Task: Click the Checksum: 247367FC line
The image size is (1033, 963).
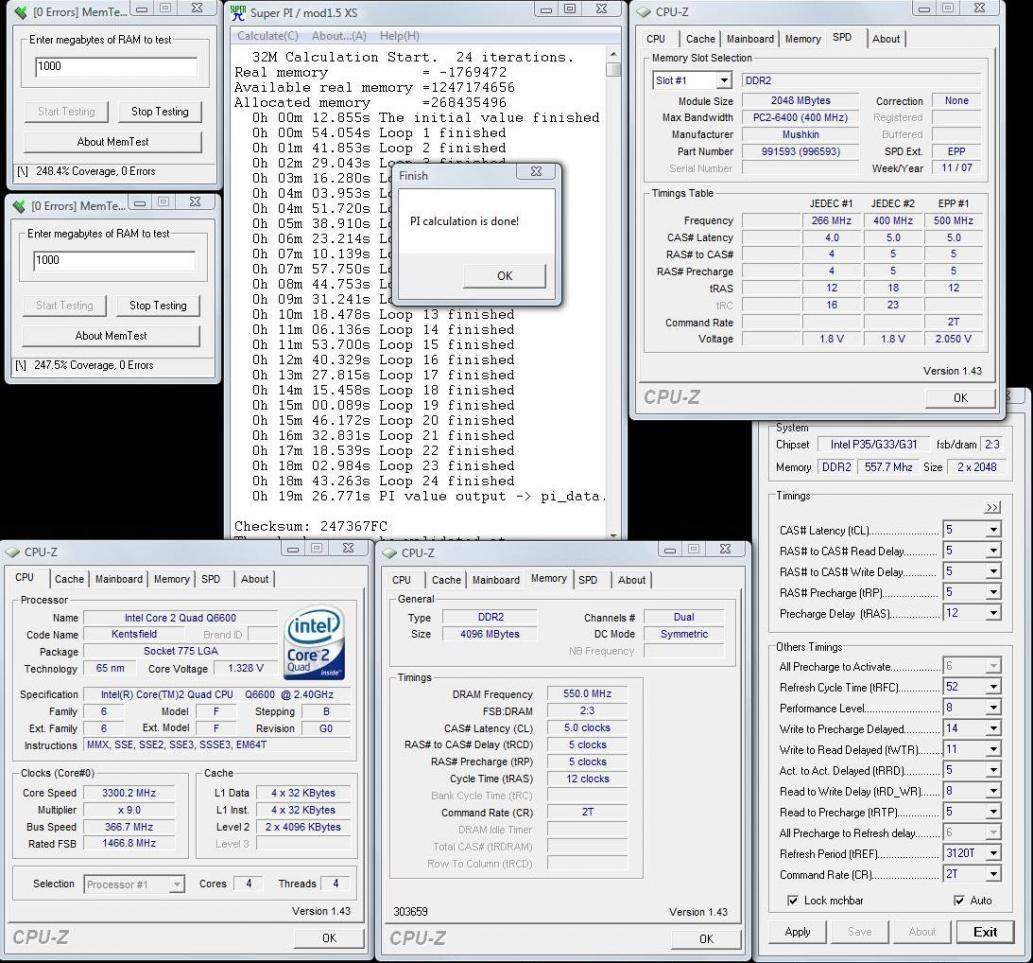Action: click(x=311, y=526)
